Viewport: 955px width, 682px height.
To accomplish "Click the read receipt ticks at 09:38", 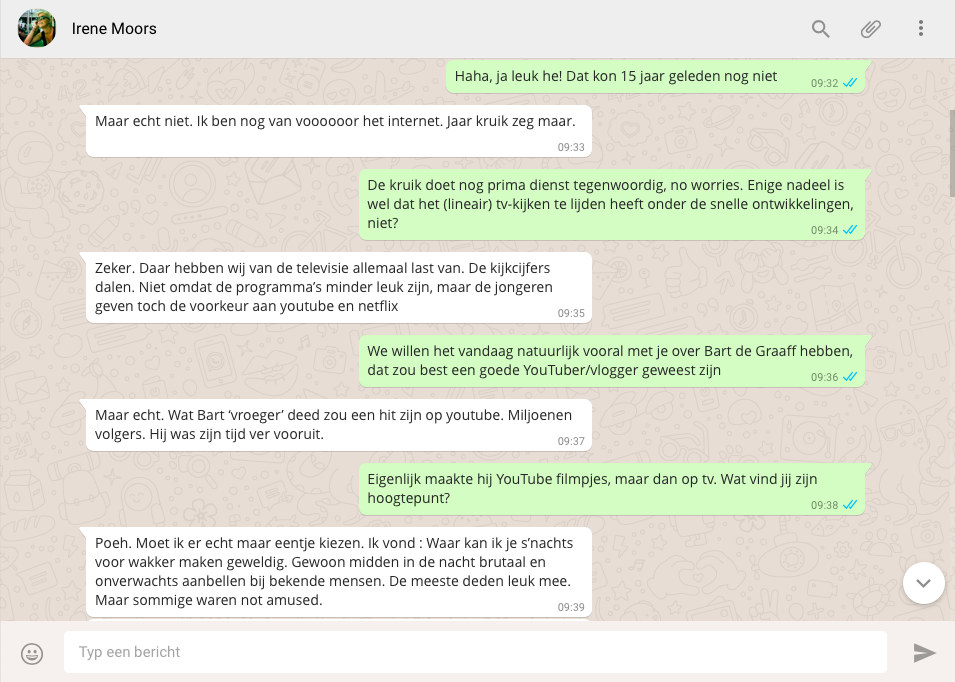I will coord(850,504).
